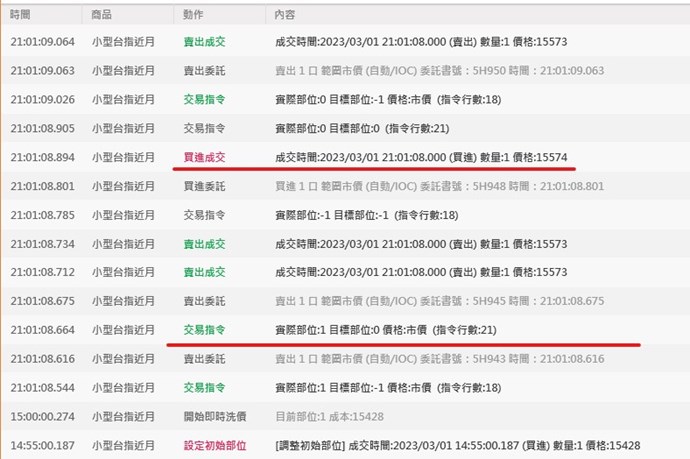Click buy fill content with 價格:15574
This screenshot has width=690, height=459.
pyautogui.click(x=421, y=157)
